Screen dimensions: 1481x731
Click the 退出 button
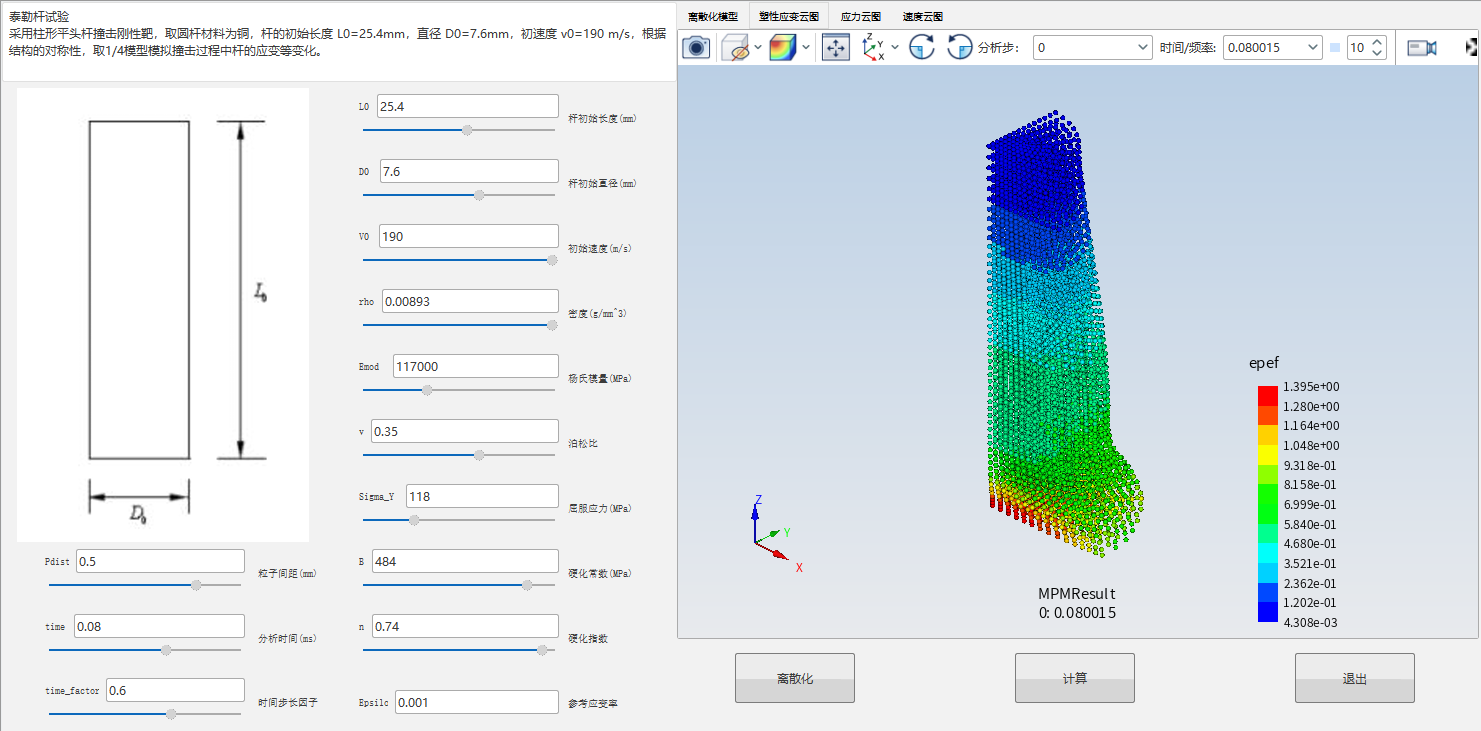1355,678
